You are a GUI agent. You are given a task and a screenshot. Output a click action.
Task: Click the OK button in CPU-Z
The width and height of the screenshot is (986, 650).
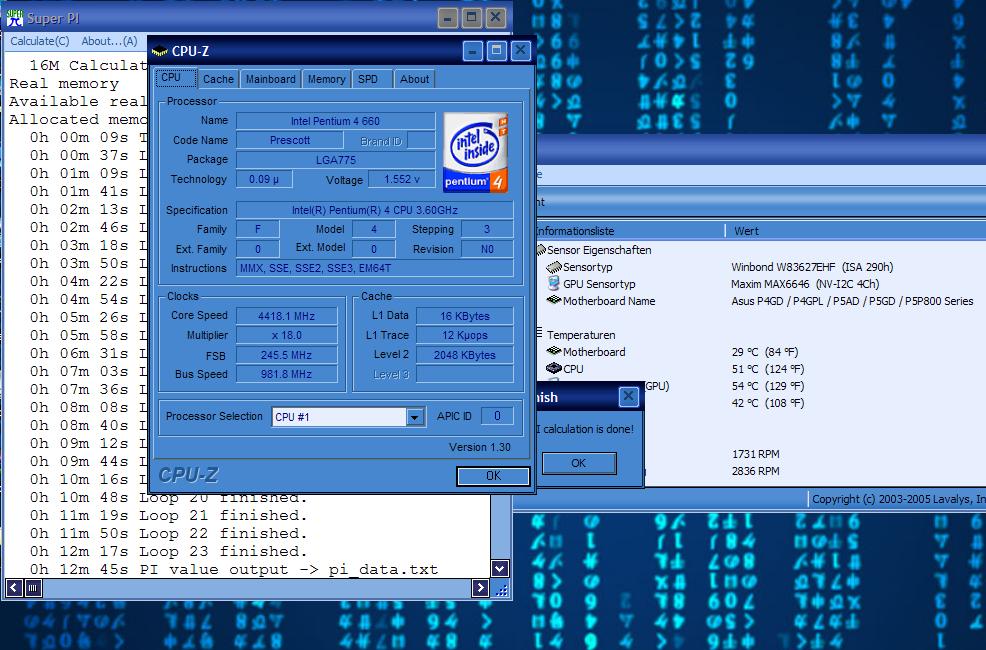click(x=493, y=476)
